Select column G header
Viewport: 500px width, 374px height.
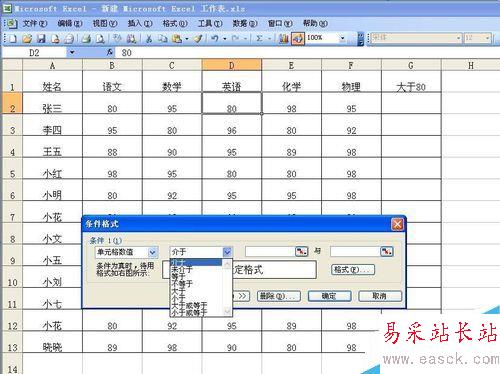[x=411, y=65]
